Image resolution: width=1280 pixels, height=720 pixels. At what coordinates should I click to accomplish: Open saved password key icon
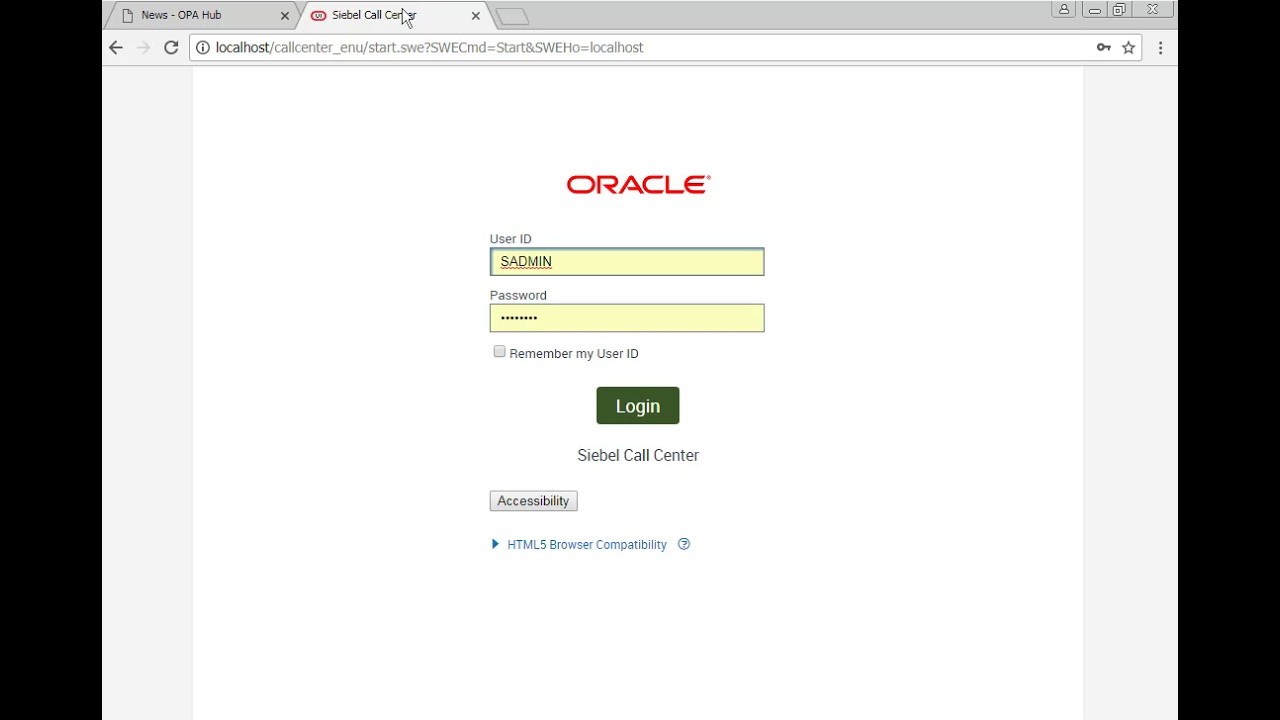point(1103,47)
